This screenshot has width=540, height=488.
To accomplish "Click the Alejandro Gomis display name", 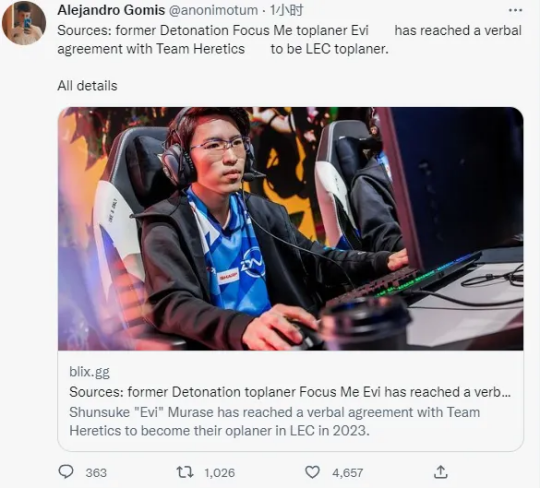I will pyautogui.click(x=111, y=10).
